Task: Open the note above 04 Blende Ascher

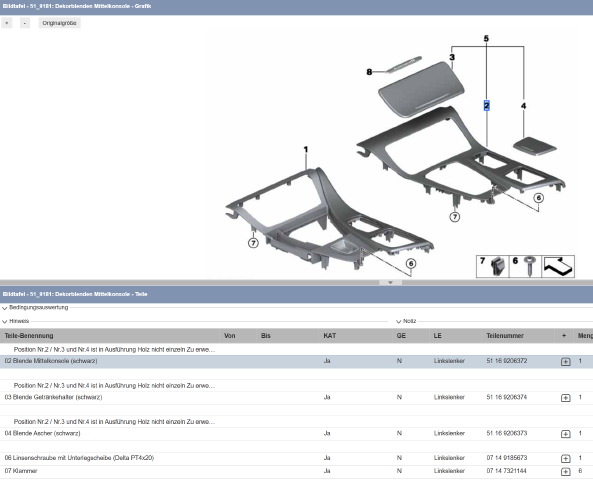Action: pyautogui.click(x=114, y=421)
